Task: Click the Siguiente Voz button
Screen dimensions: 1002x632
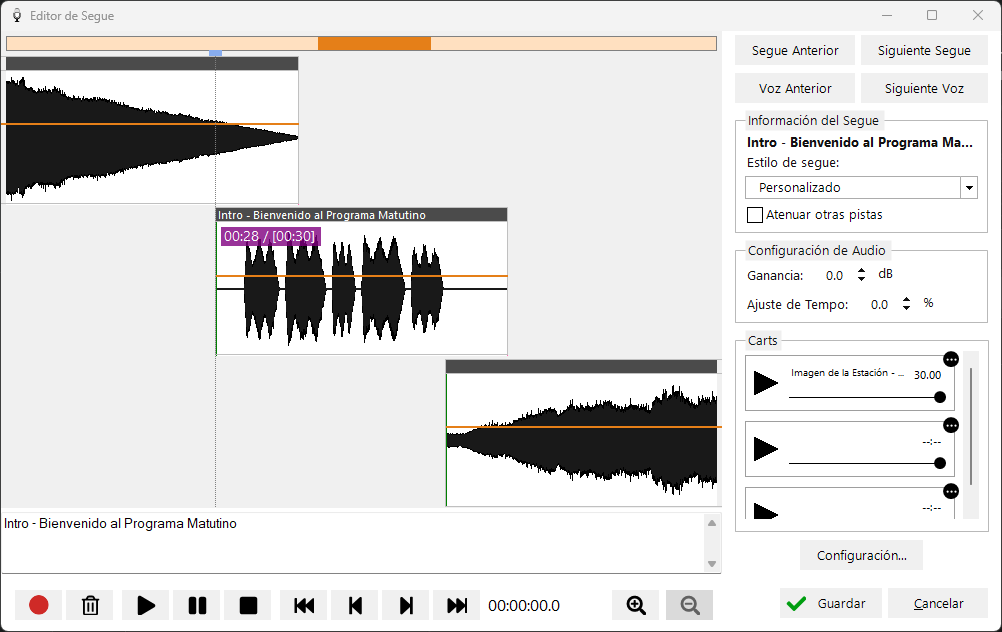Action: click(x=924, y=88)
